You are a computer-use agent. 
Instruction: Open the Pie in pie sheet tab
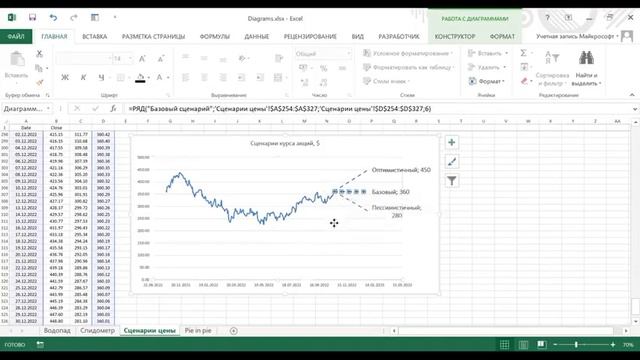pyautogui.click(x=198, y=331)
